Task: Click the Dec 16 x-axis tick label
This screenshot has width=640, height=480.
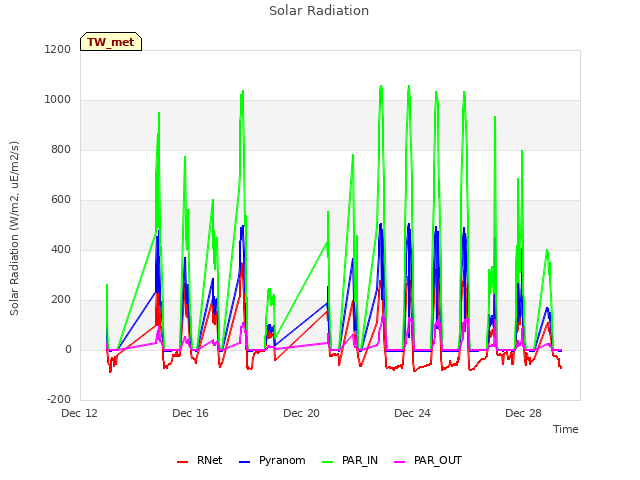Action: 191,413
